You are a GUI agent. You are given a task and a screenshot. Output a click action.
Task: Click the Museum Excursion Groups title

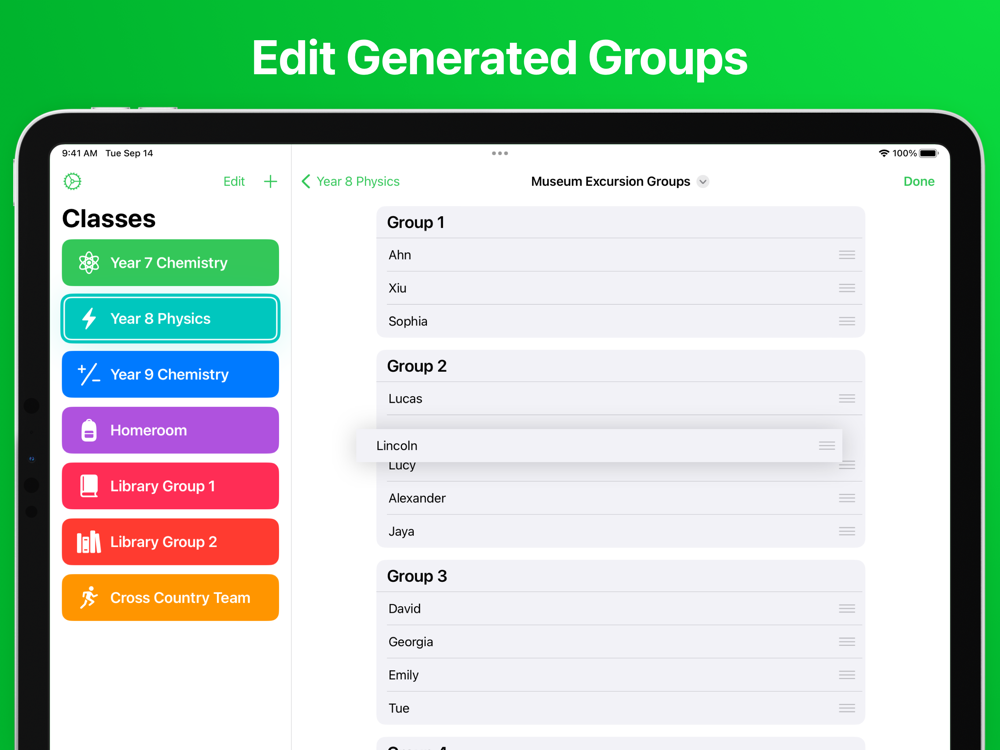click(x=610, y=182)
